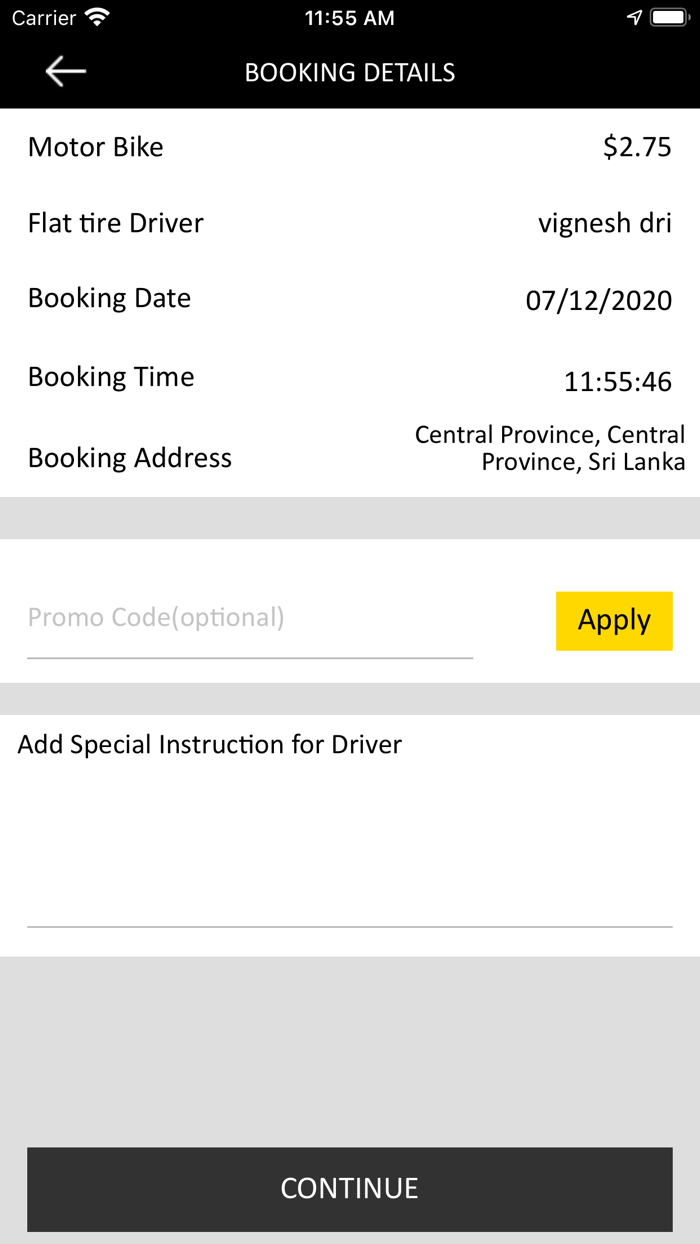Viewport: 700px width, 1244px height.
Task: Tap the location arrow status icon
Action: click(633, 18)
